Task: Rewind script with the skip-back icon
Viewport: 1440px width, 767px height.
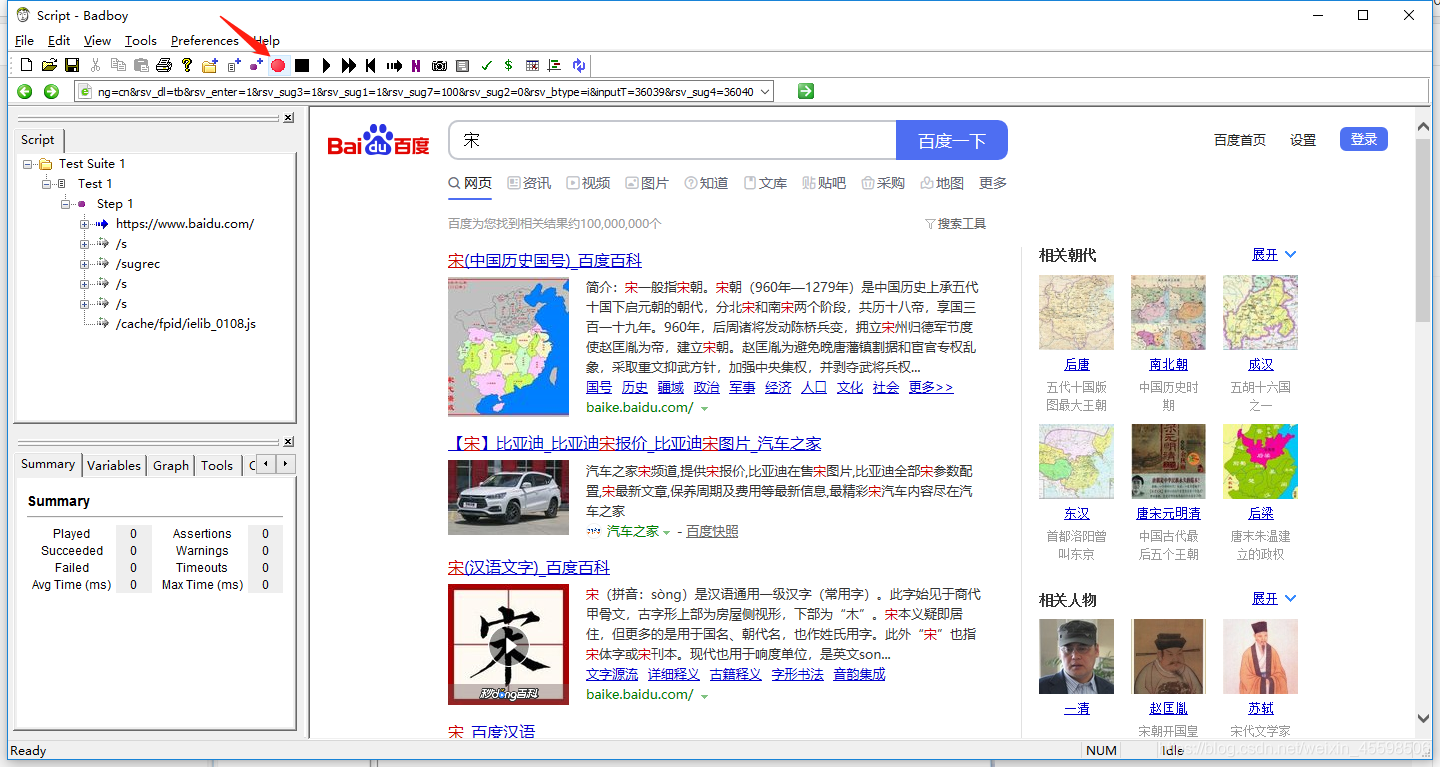Action: click(x=371, y=65)
